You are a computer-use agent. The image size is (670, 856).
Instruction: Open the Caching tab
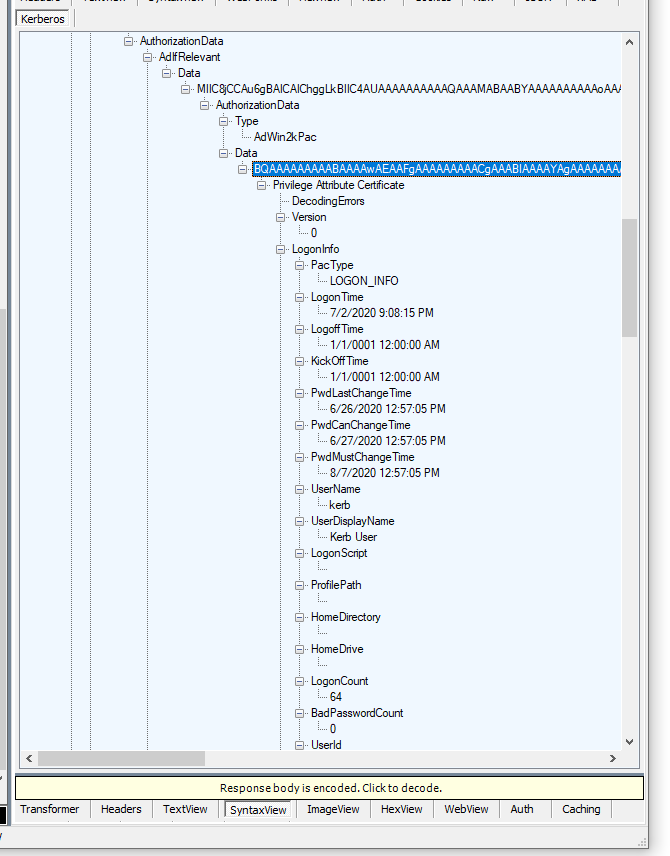click(x=581, y=809)
